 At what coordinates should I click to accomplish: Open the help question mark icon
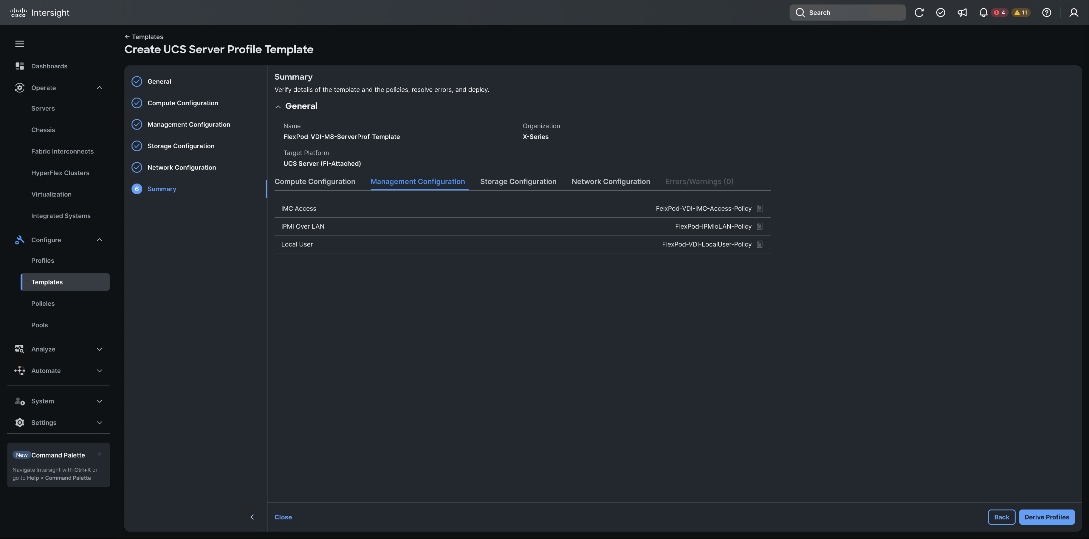coord(1046,13)
